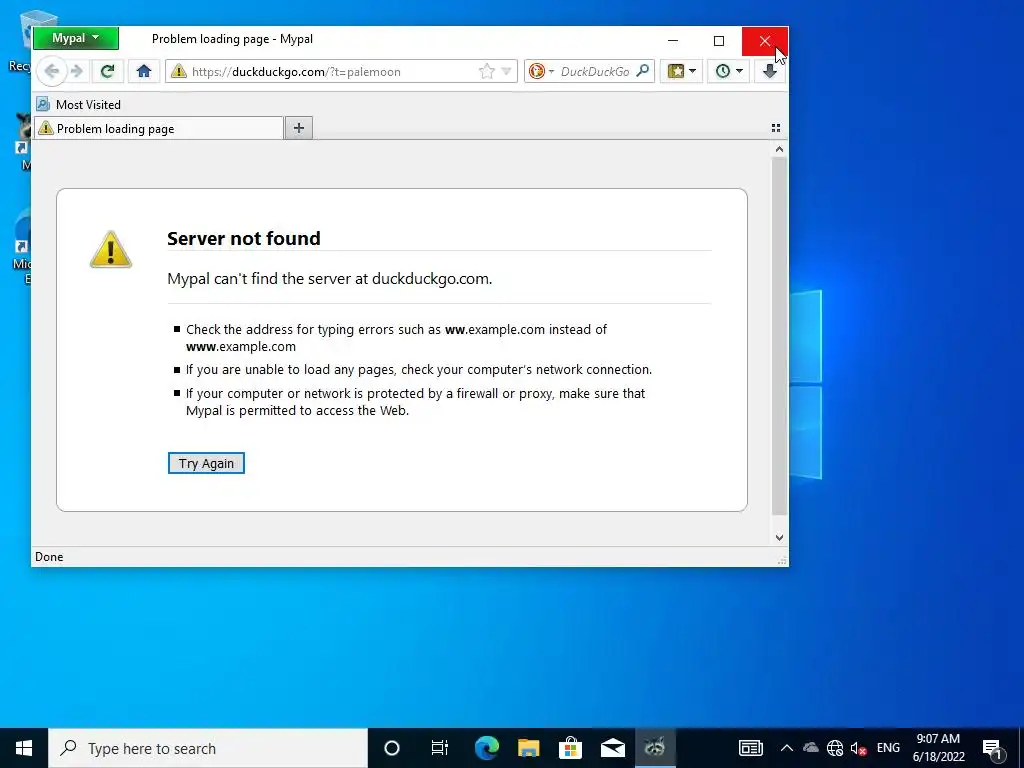Go back with the Back arrow
The image size is (1024, 768).
[x=52, y=71]
